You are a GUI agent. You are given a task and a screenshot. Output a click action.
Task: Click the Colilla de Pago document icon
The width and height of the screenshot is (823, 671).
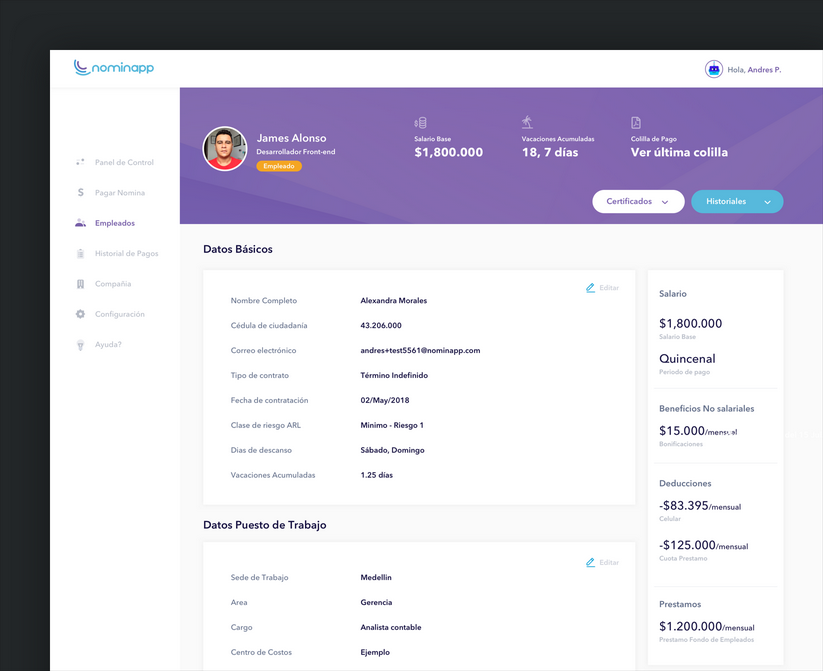pos(636,123)
